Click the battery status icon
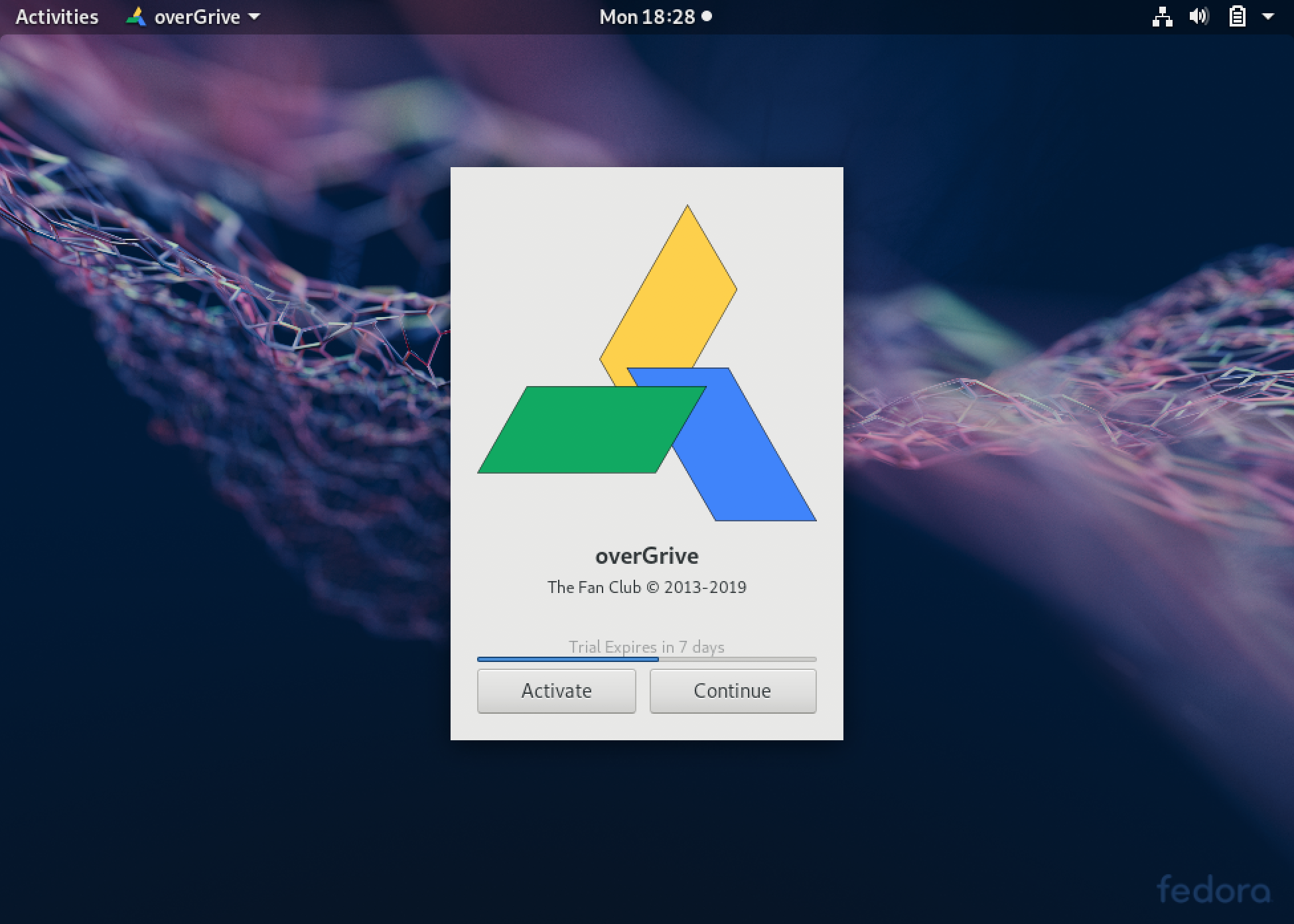Viewport: 1294px width, 924px height. pyautogui.click(x=1237, y=17)
